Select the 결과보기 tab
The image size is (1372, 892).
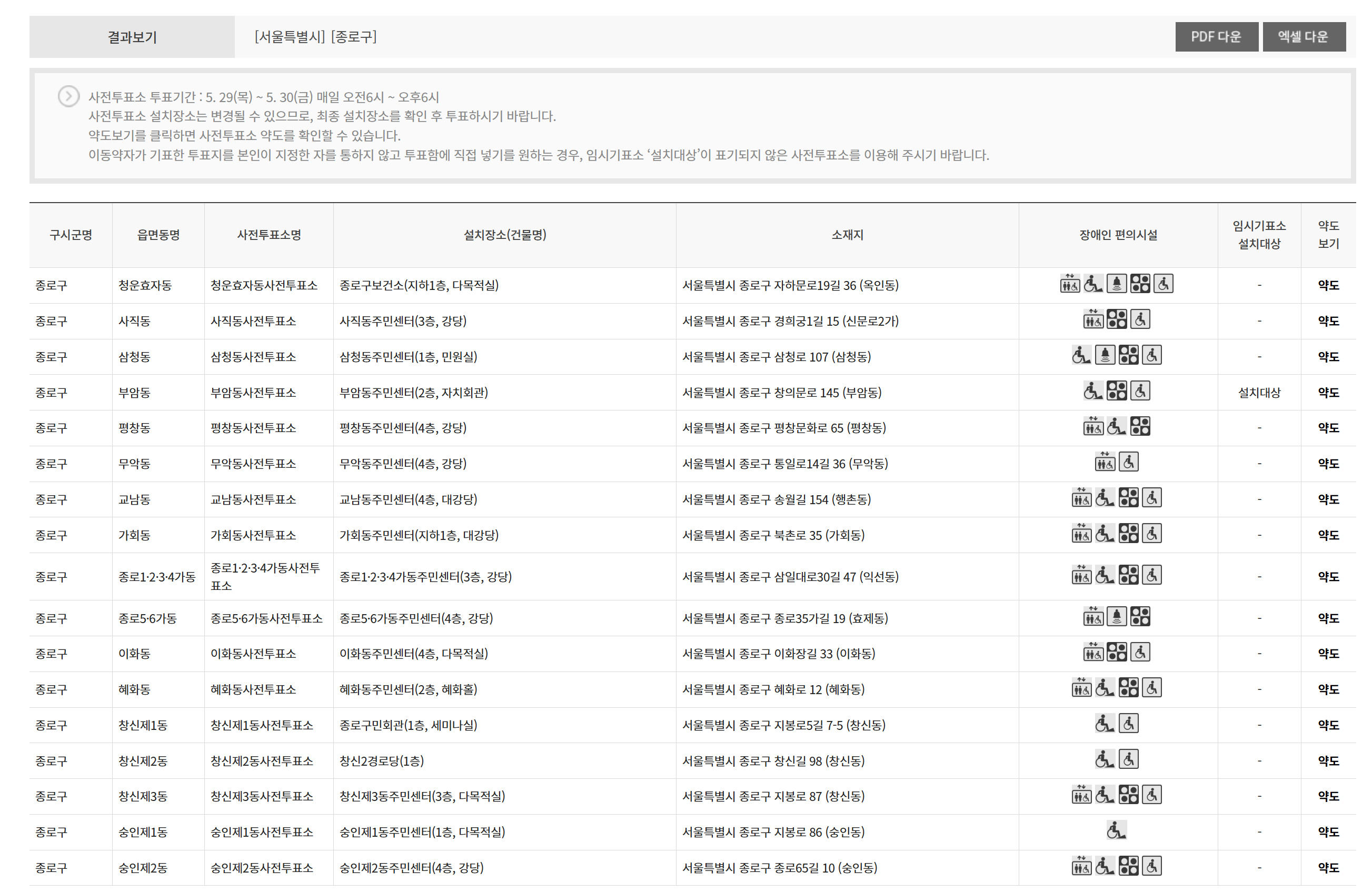click(x=132, y=37)
